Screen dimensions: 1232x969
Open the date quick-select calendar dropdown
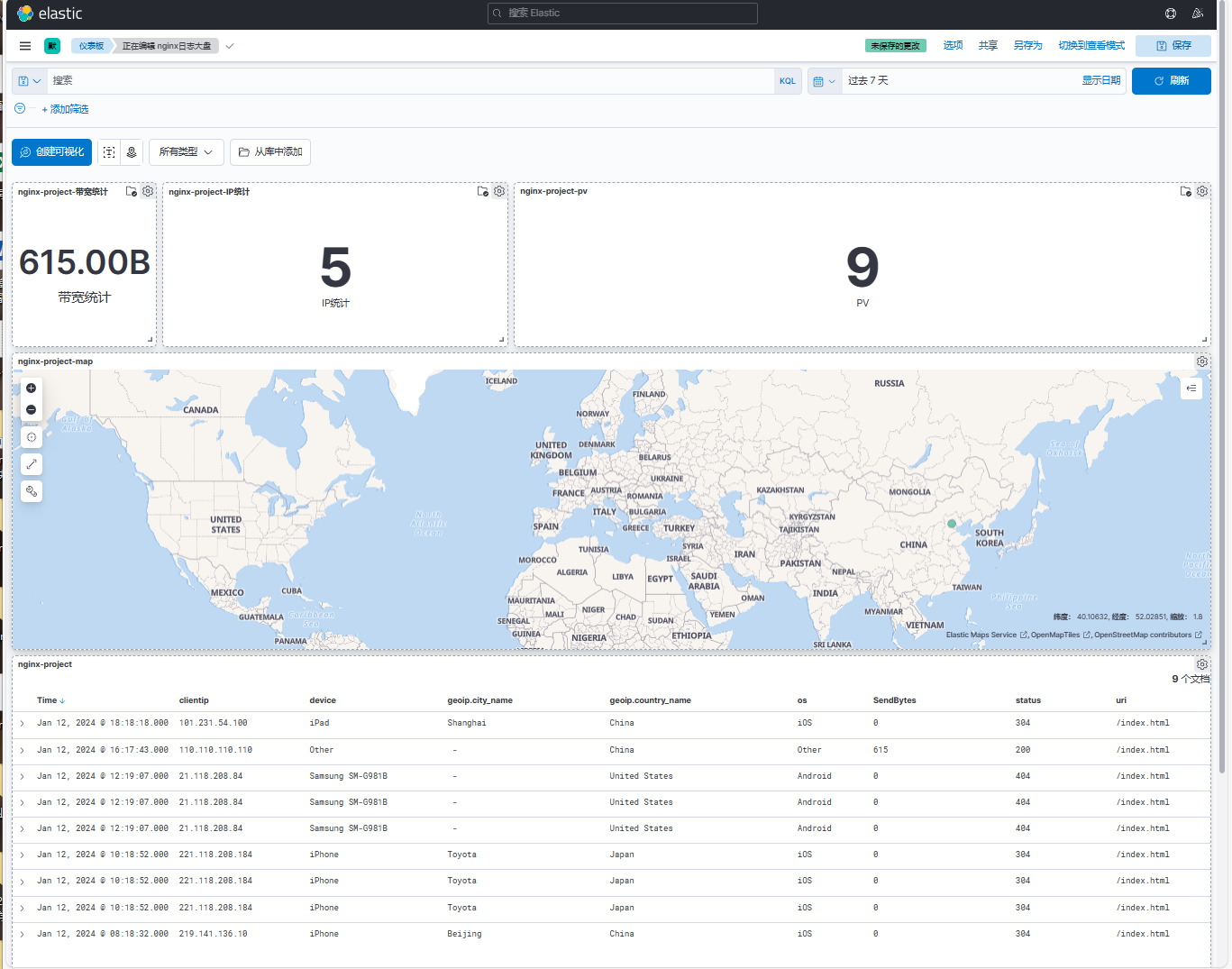pyautogui.click(x=825, y=81)
